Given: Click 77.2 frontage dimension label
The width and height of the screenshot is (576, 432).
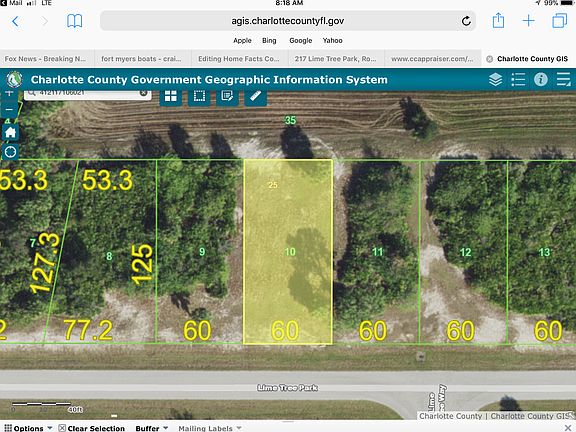Looking at the screenshot, I should pyautogui.click(x=88, y=330).
